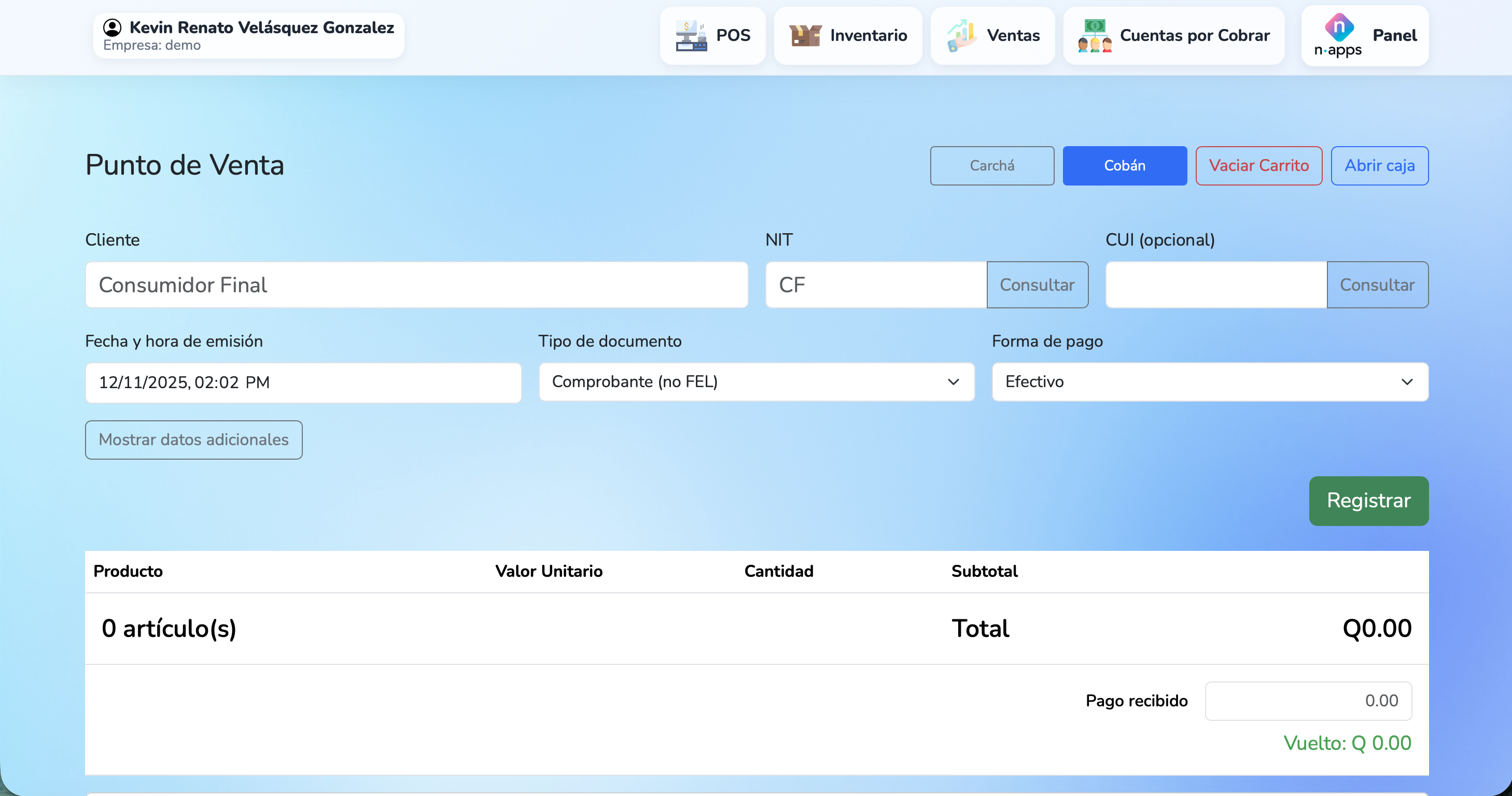Viewport: 1512px width, 796px height.
Task: Empty the cart with Vaciar Carrito
Action: coord(1258,166)
